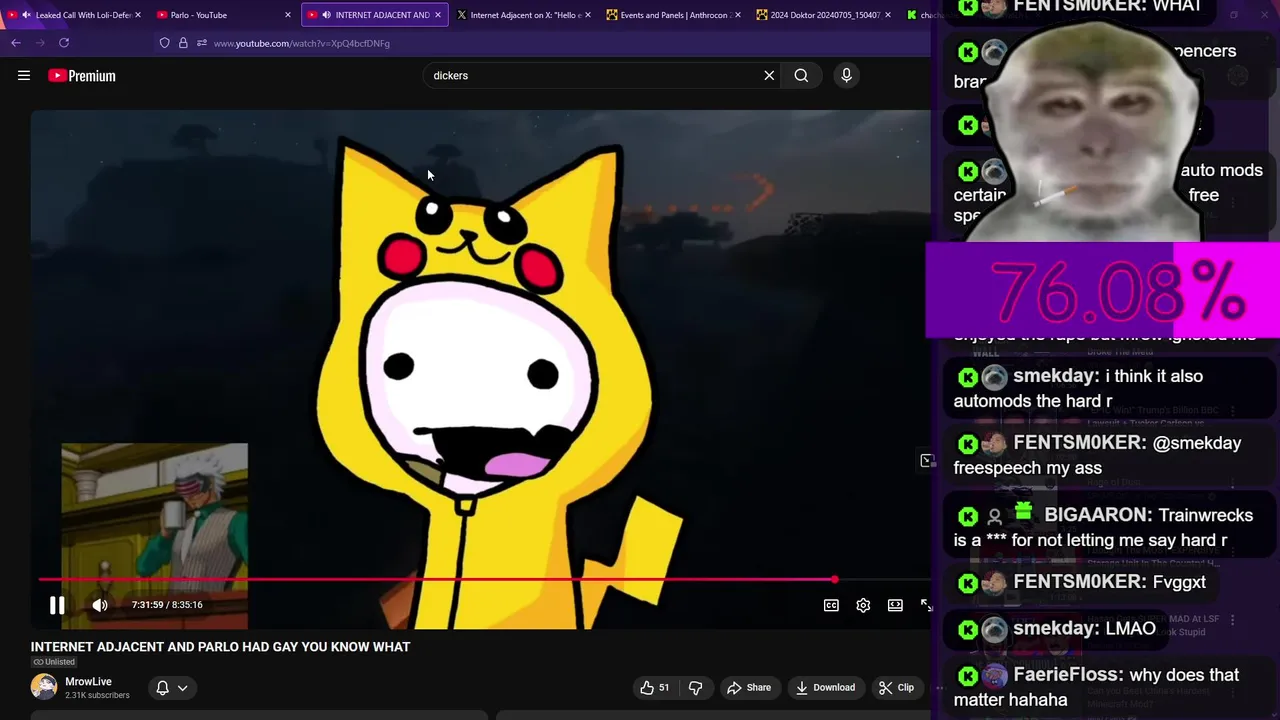
Task: Mute the video with the speaker icon
Action: pyautogui.click(x=100, y=605)
